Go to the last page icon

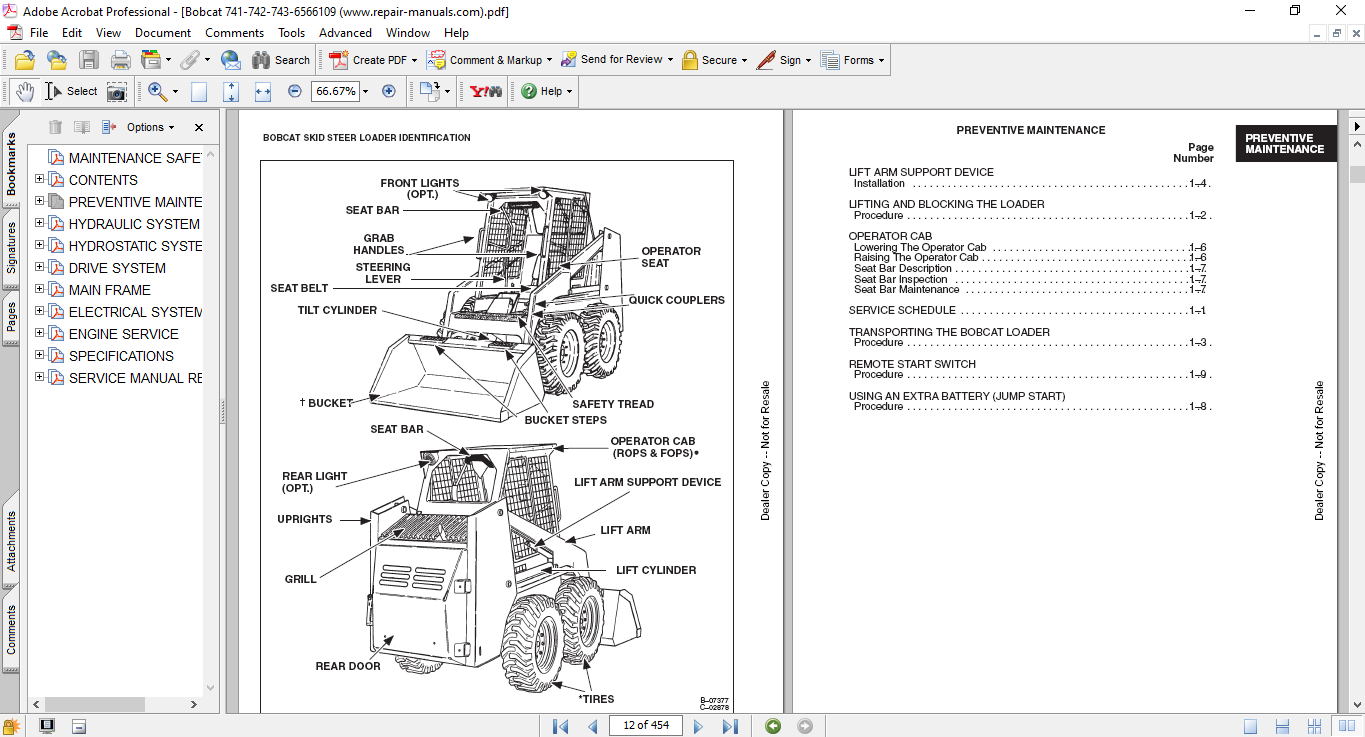[730, 726]
